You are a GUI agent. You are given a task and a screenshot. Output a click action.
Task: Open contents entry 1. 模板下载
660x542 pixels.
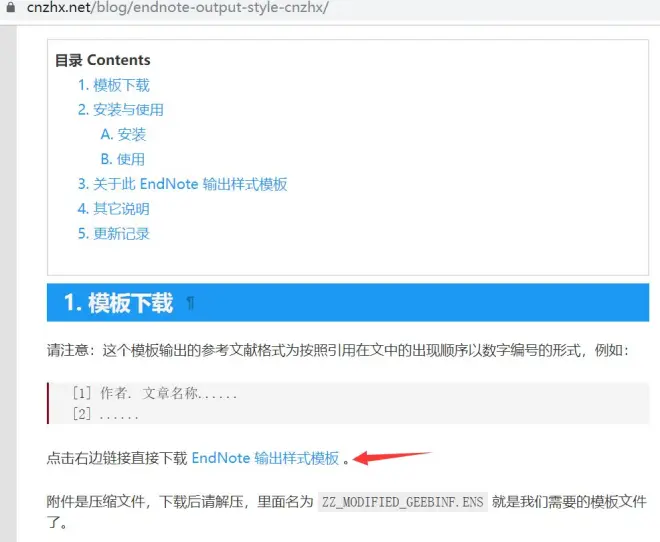pos(114,85)
